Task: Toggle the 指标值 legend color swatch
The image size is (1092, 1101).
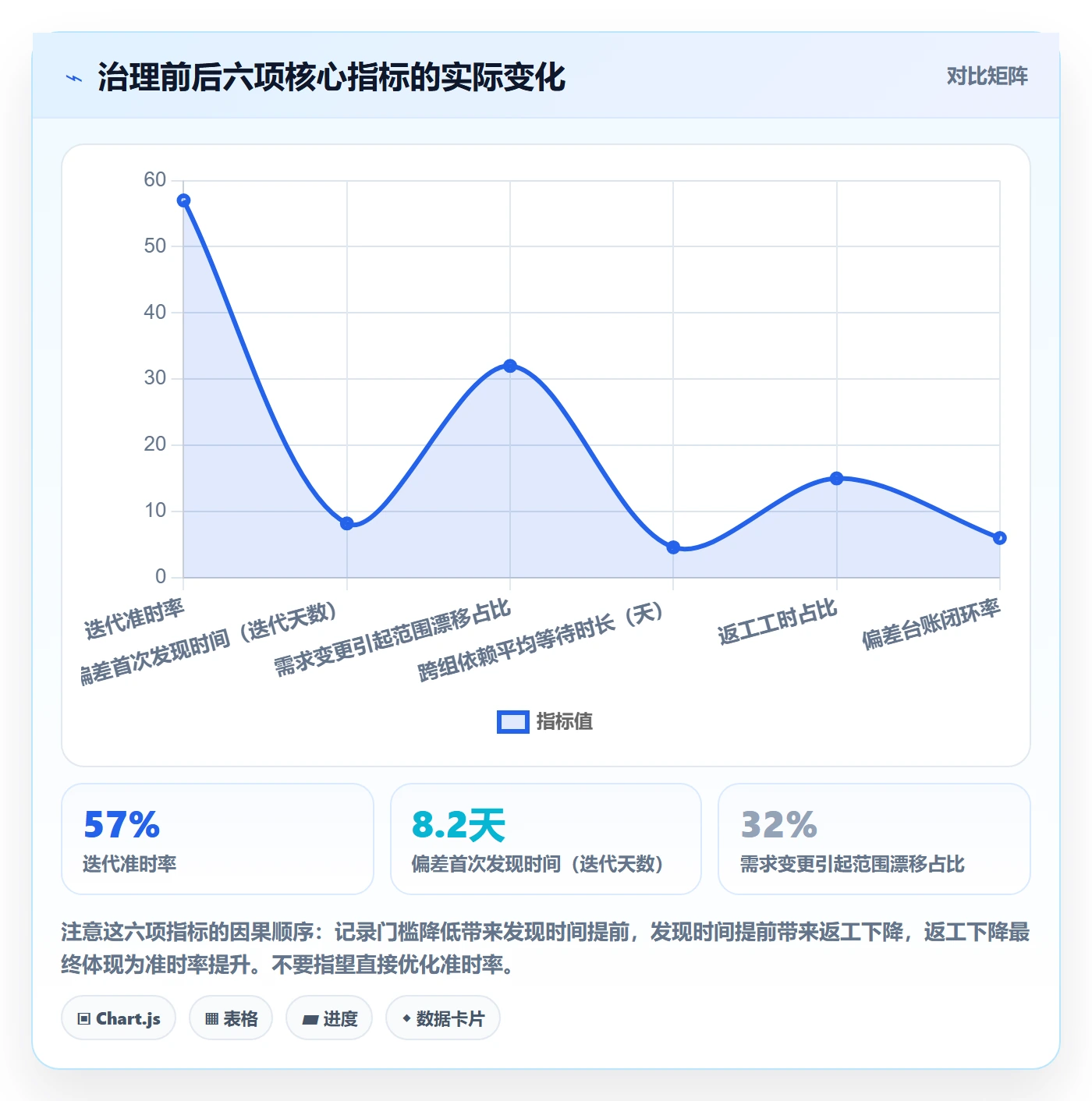Action: point(512,722)
